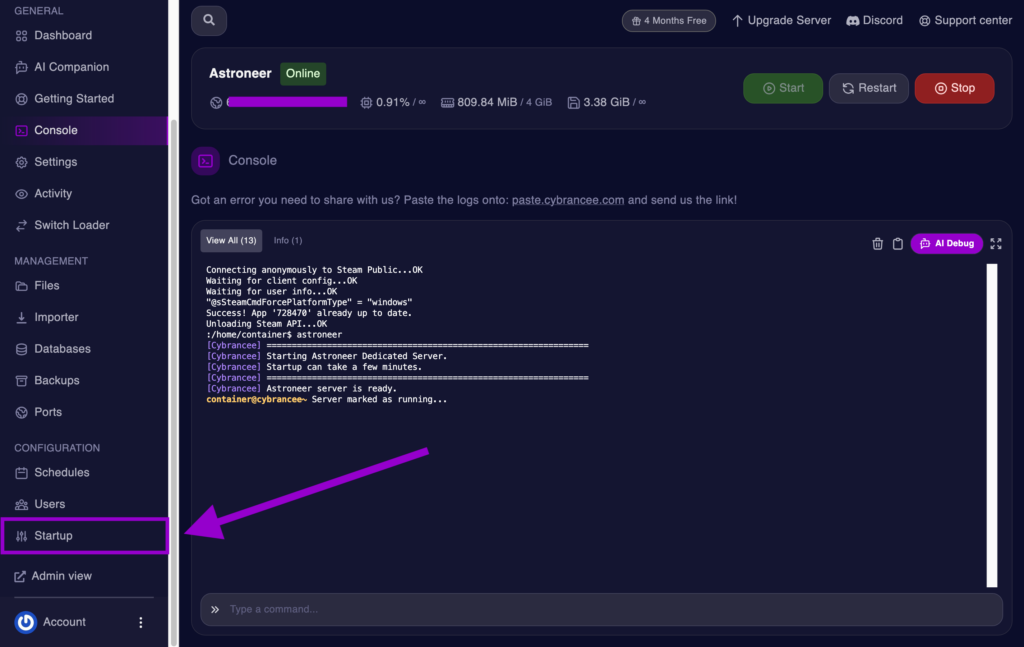This screenshot has width=1024, height=647.
Task: Click the search magnifier button
Action: [209, 20]
